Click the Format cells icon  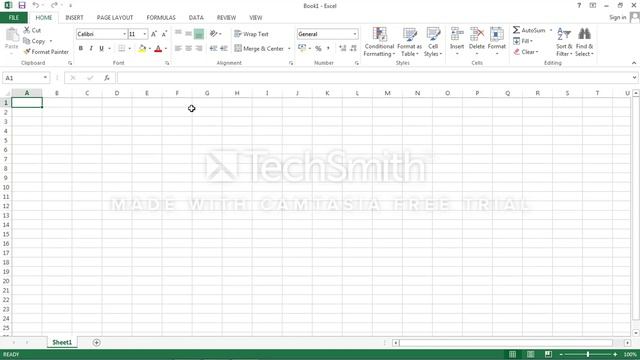(497, 35)
